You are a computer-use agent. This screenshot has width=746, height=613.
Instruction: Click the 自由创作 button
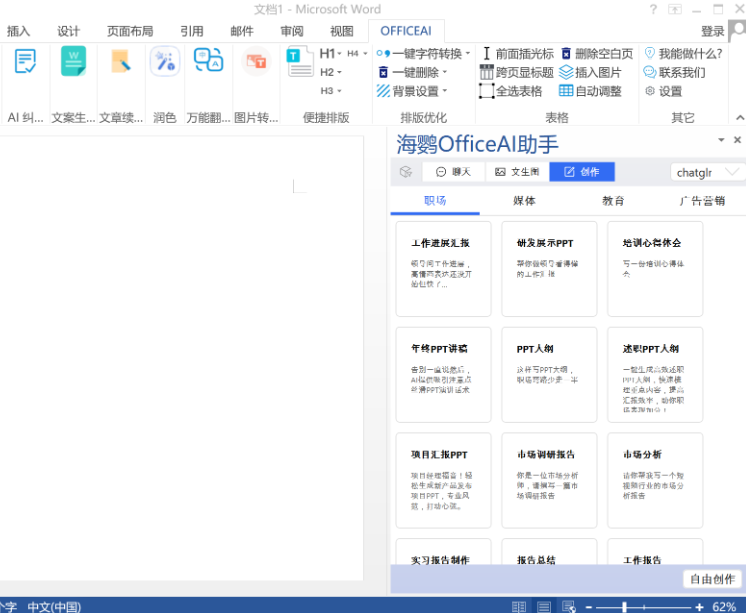coord(712,579)
